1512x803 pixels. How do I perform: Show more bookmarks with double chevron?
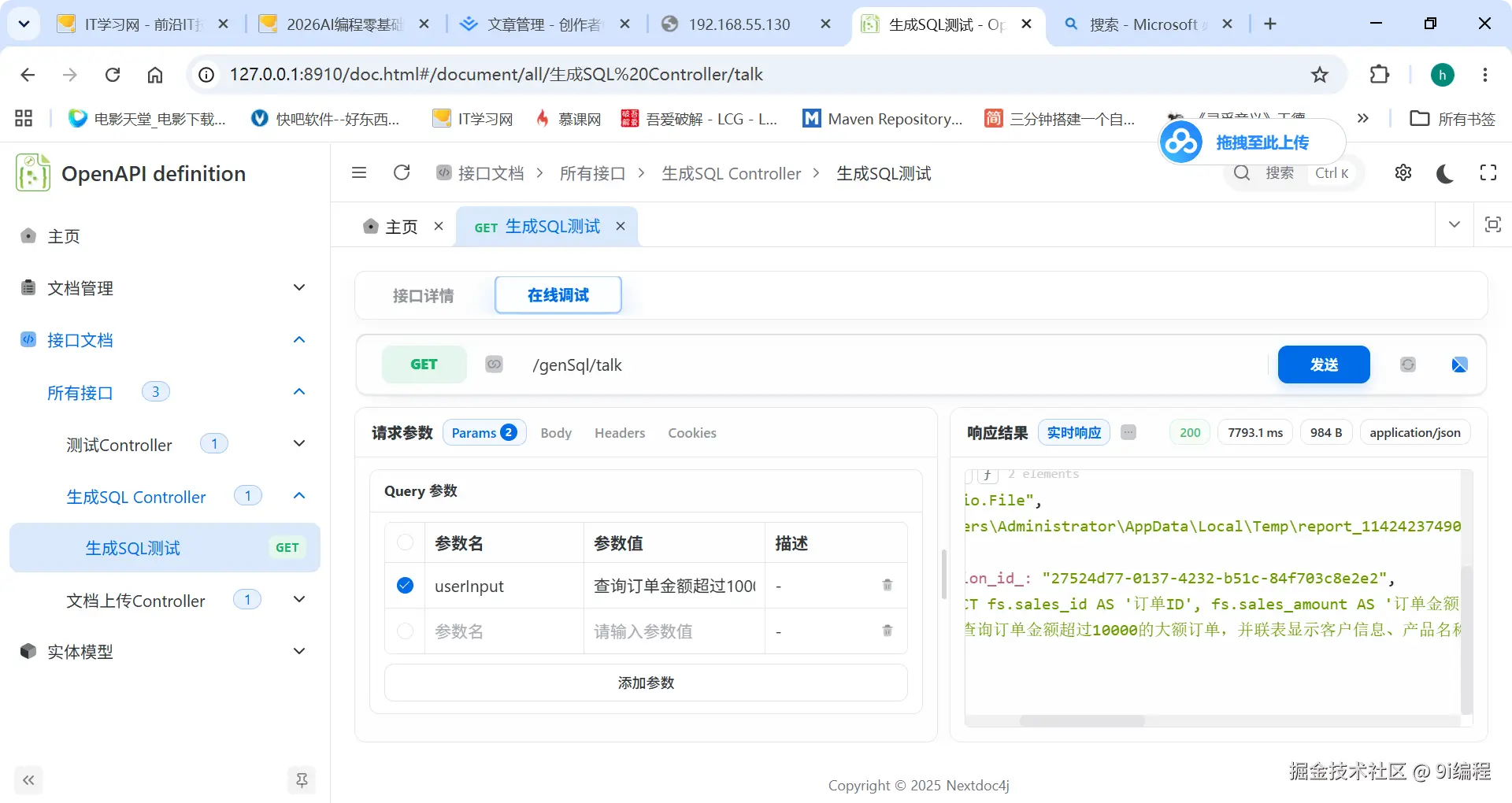pos(1363,118)
